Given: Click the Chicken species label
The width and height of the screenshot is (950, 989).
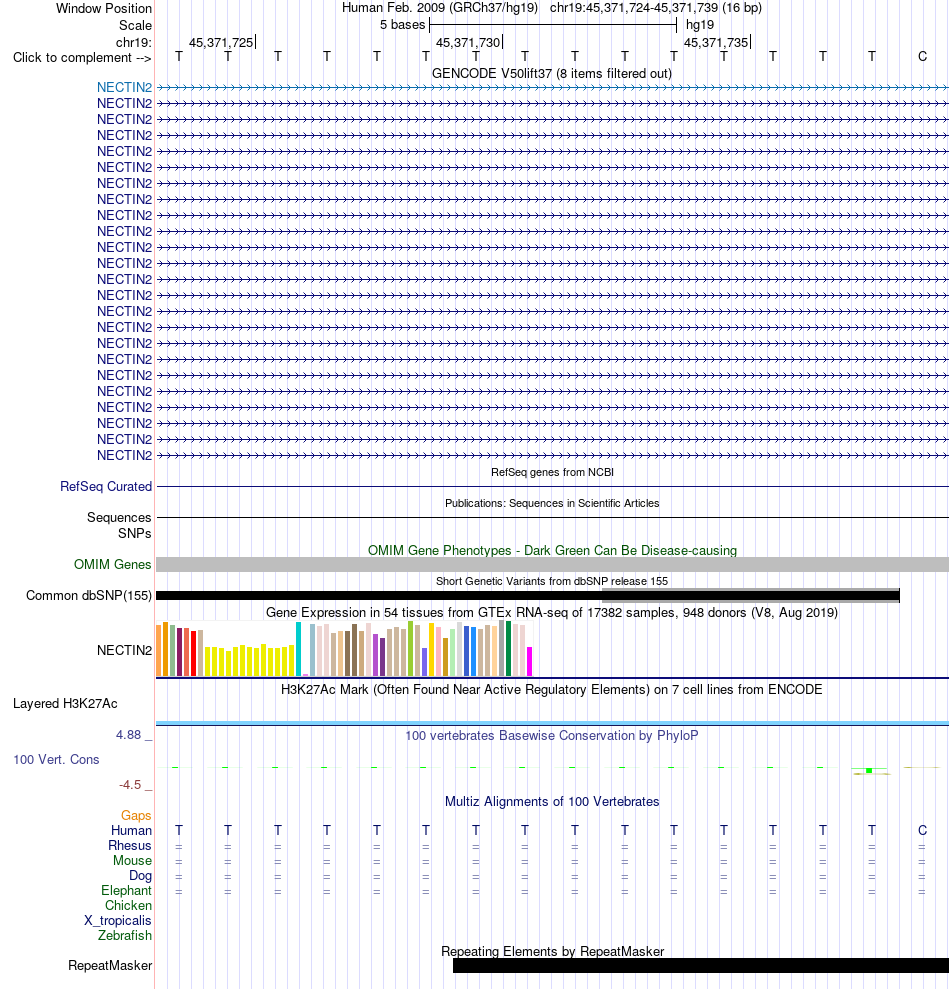Looking at the screenshot, I should (128, 905).
